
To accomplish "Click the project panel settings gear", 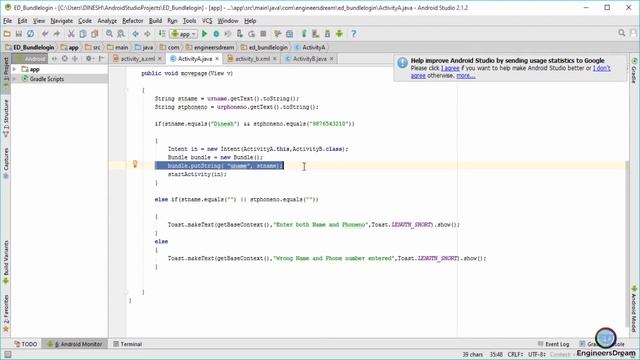I will point(89,59).
